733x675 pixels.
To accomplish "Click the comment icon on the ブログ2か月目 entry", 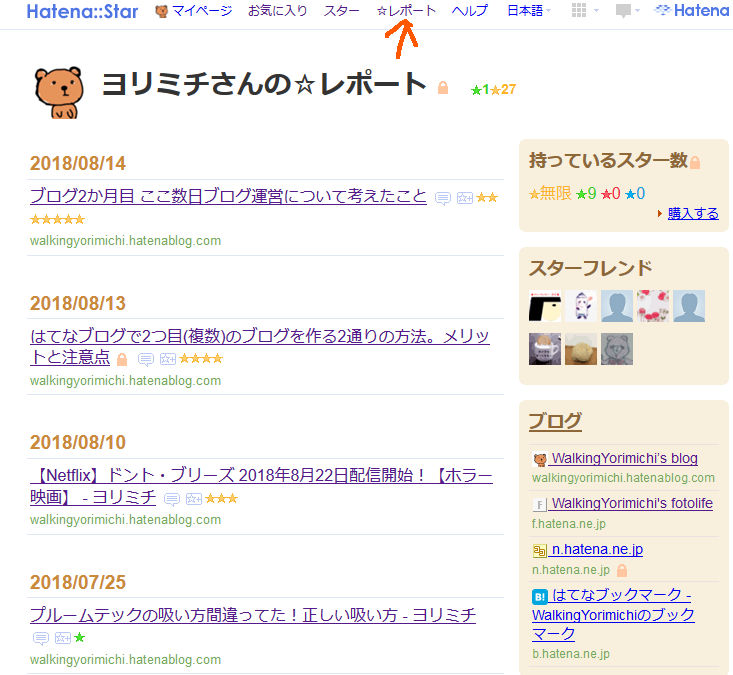I will (x=443, y=198).
